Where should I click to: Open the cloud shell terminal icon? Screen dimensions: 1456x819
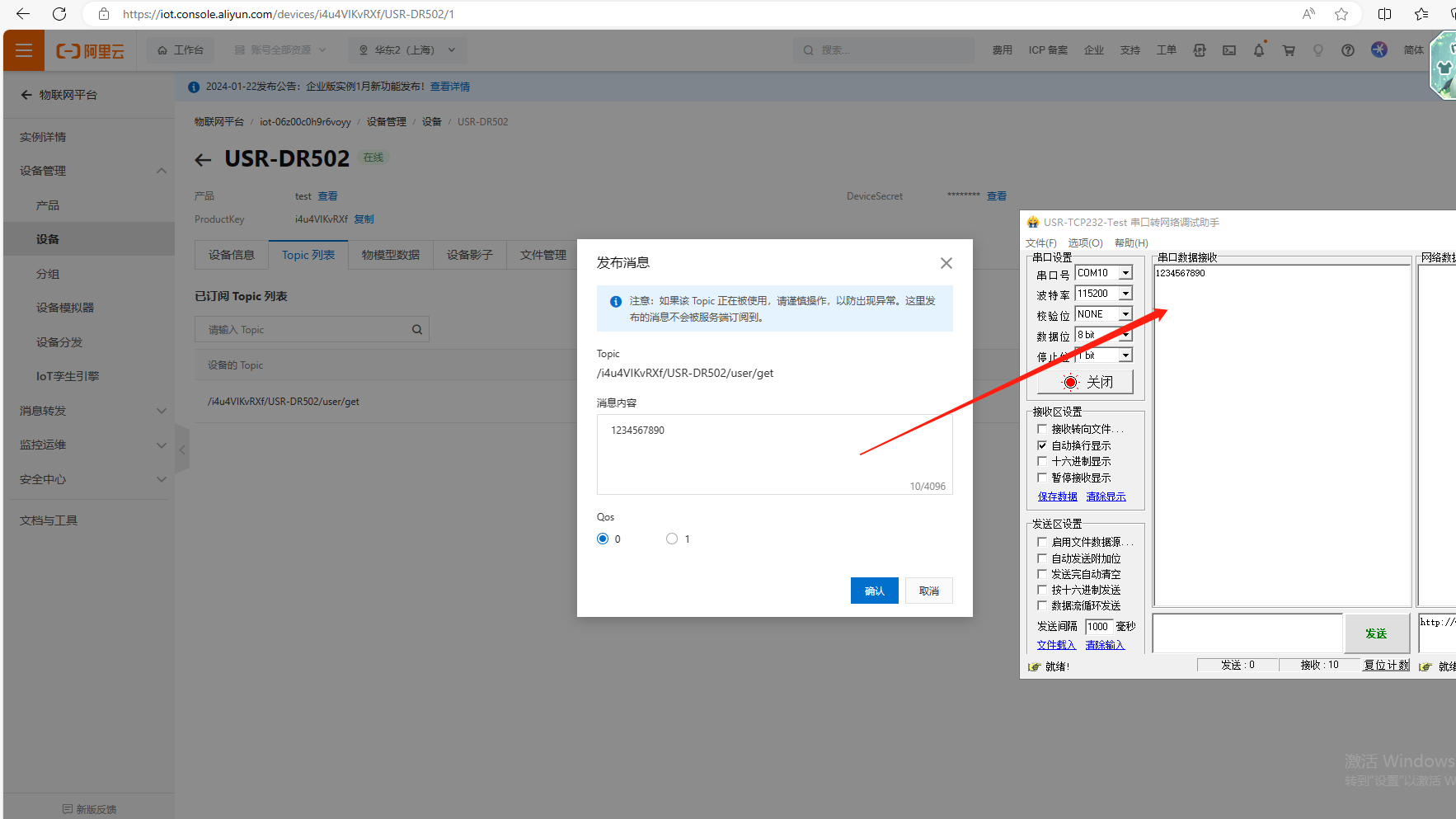point(1228,50)
